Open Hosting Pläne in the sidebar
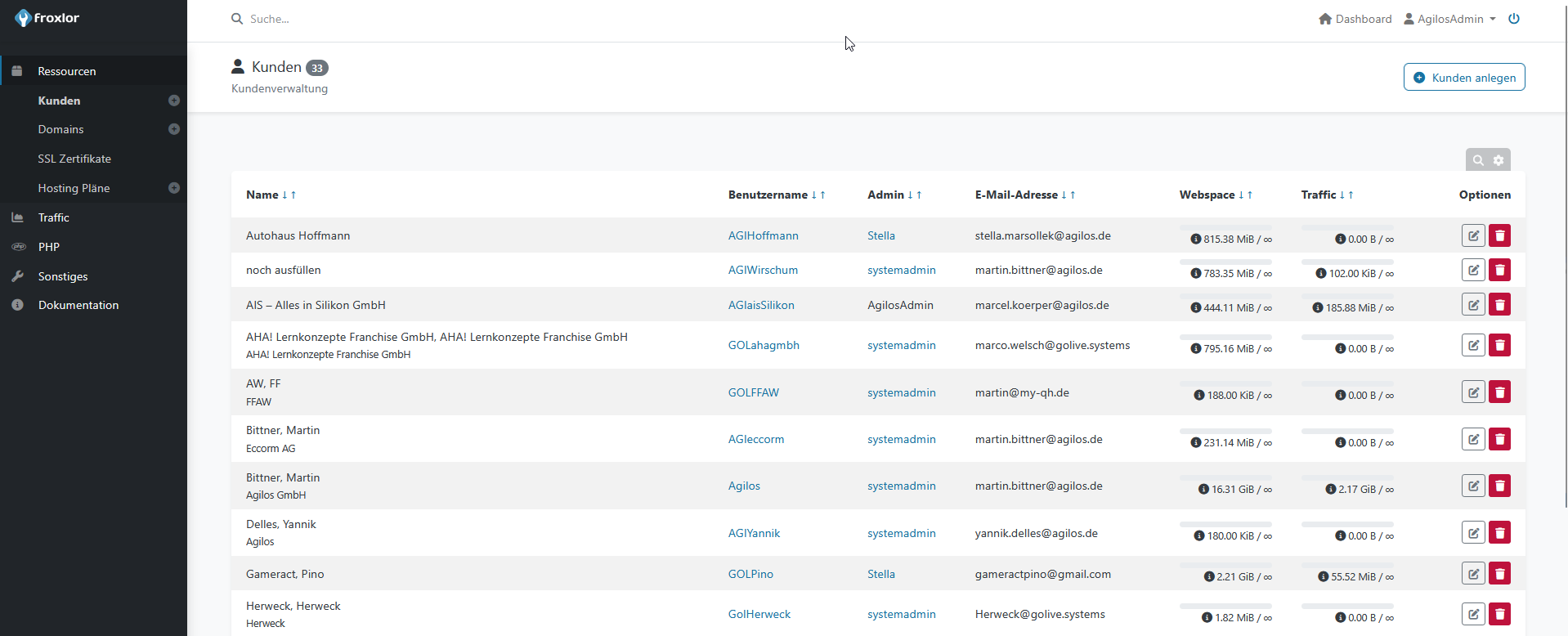Image resolution: width=1568 pixels, height=636 pixels. 74,188
